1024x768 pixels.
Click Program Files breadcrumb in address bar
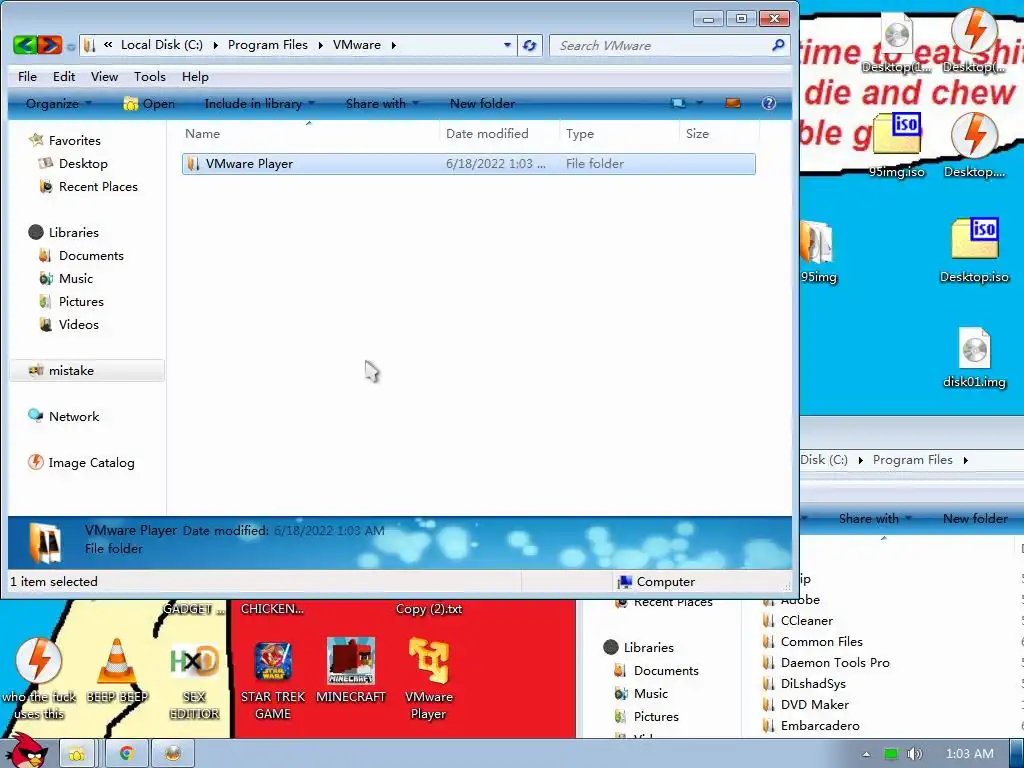268,45
